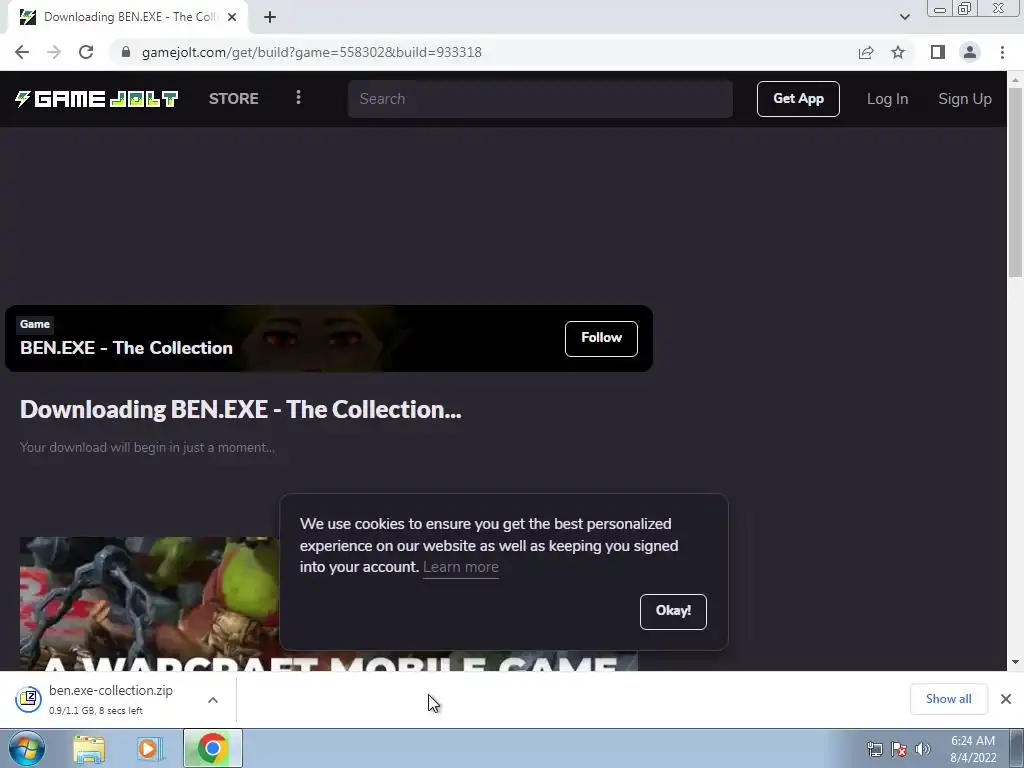Open the Chrome profile avatar
This screenshot has height=768, width=1024.
[970, 52]
